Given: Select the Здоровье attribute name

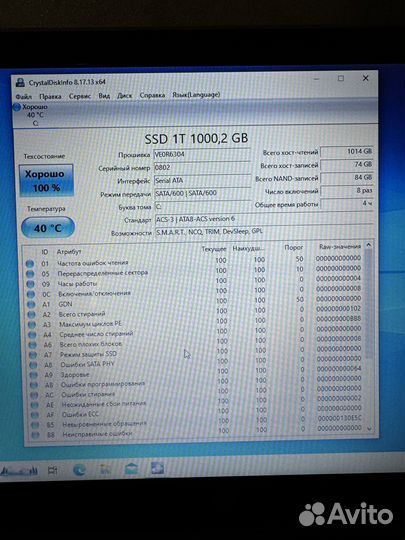Looking at the screenshot, I should (x=75, y=374).
